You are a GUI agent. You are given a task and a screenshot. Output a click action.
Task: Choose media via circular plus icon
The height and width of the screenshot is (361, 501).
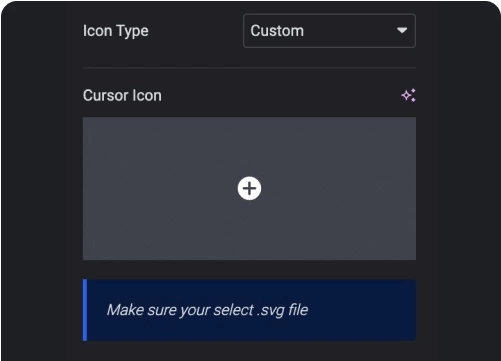coord(249,188)
